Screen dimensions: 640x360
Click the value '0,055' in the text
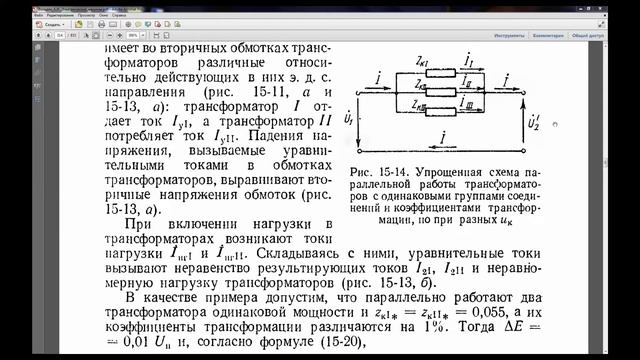488,312
